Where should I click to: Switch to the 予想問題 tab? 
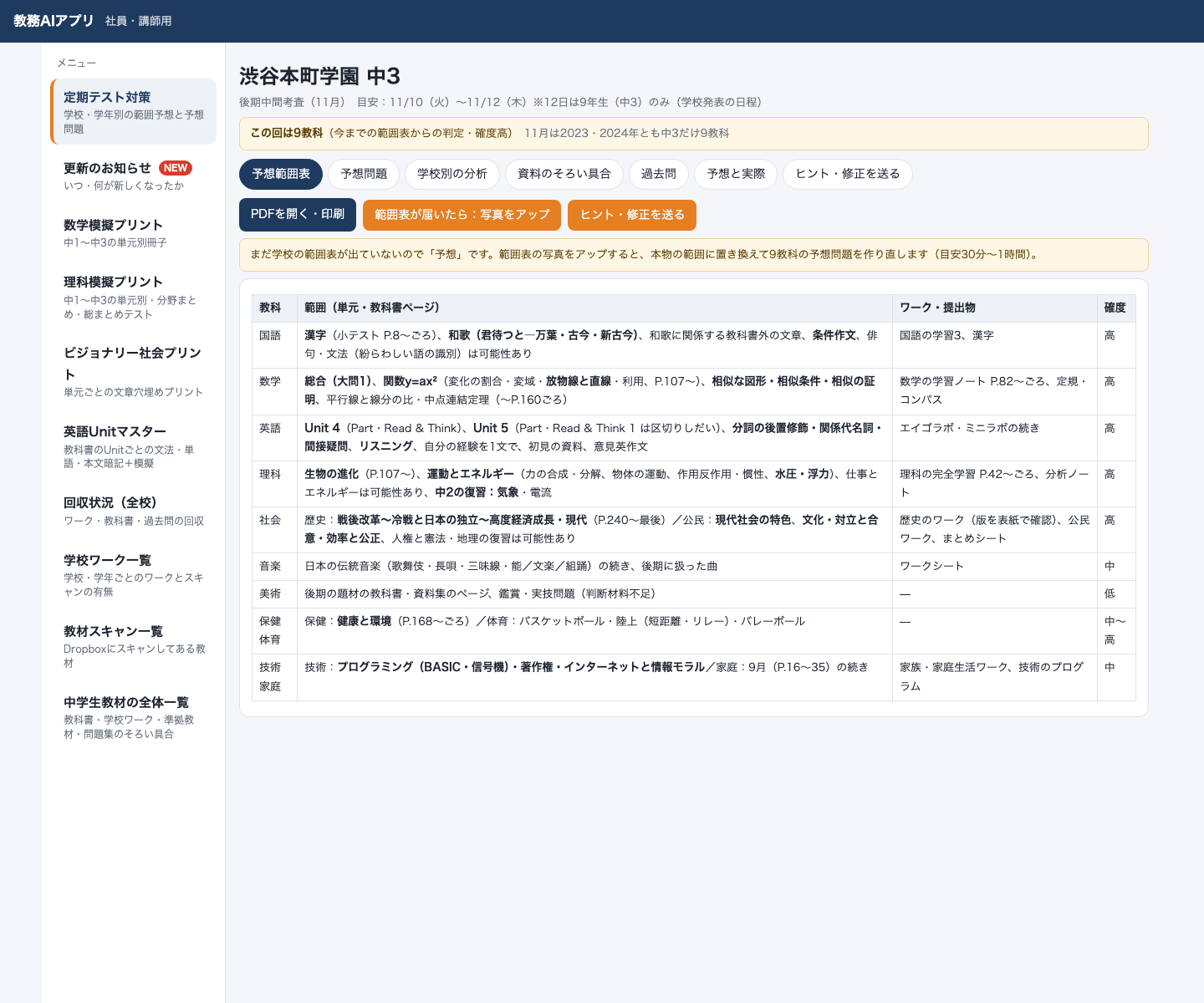pyautogui.click(x=364, y=174)
